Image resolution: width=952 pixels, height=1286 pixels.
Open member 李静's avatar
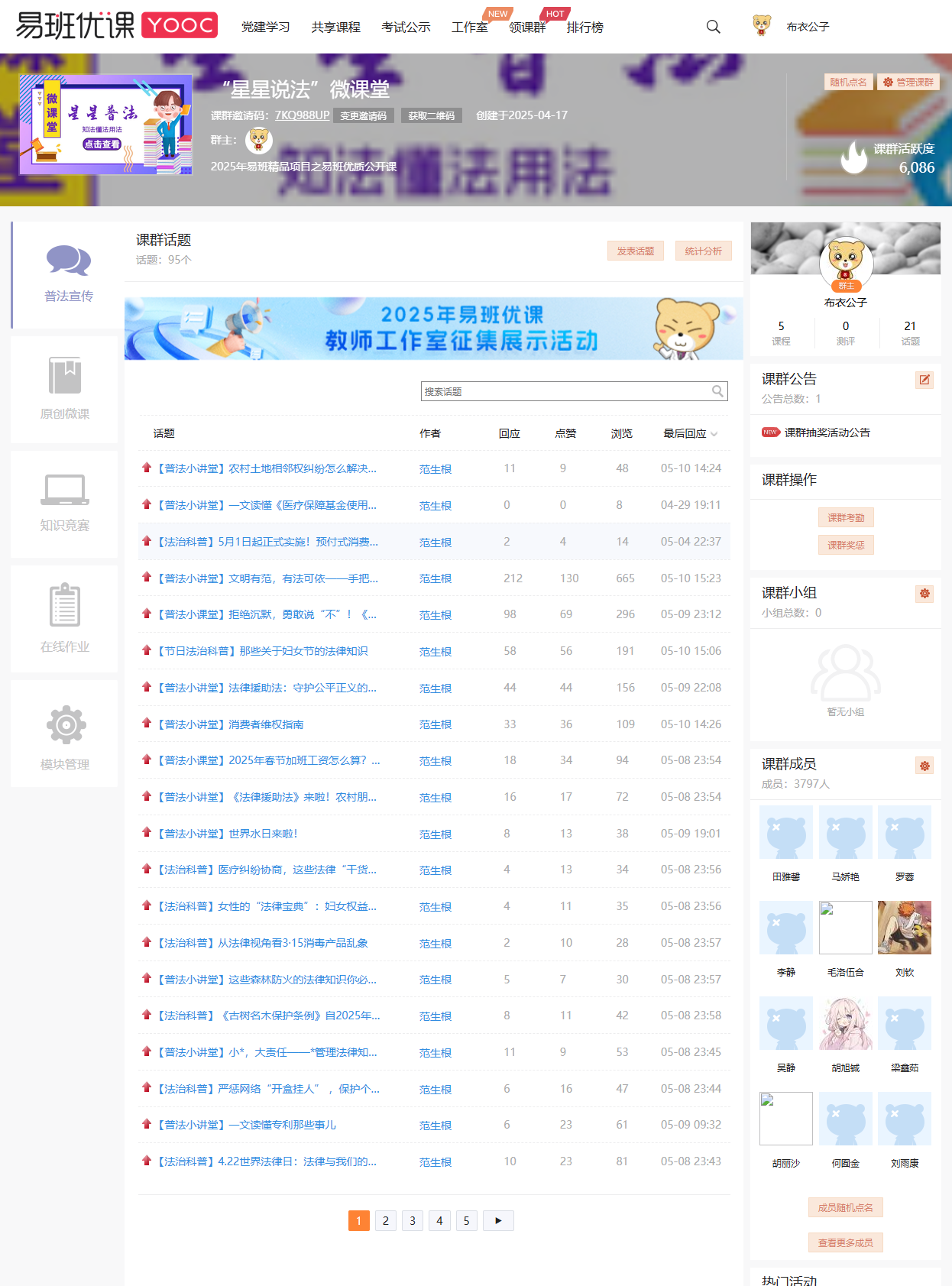[786, 928]
